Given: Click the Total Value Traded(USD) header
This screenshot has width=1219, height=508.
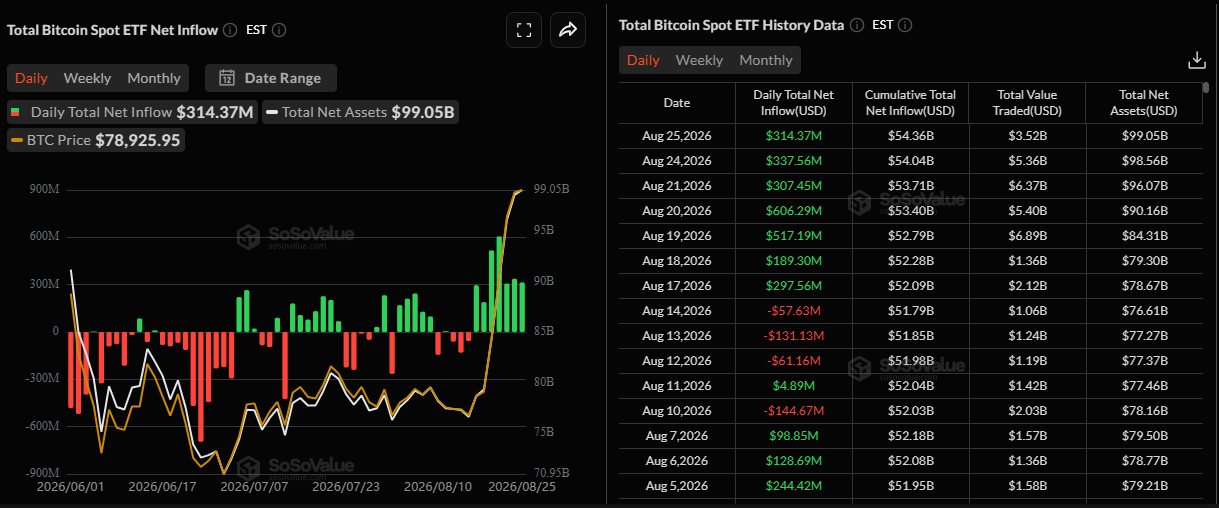Looking at the screenshot, I should click(1028, 103).
